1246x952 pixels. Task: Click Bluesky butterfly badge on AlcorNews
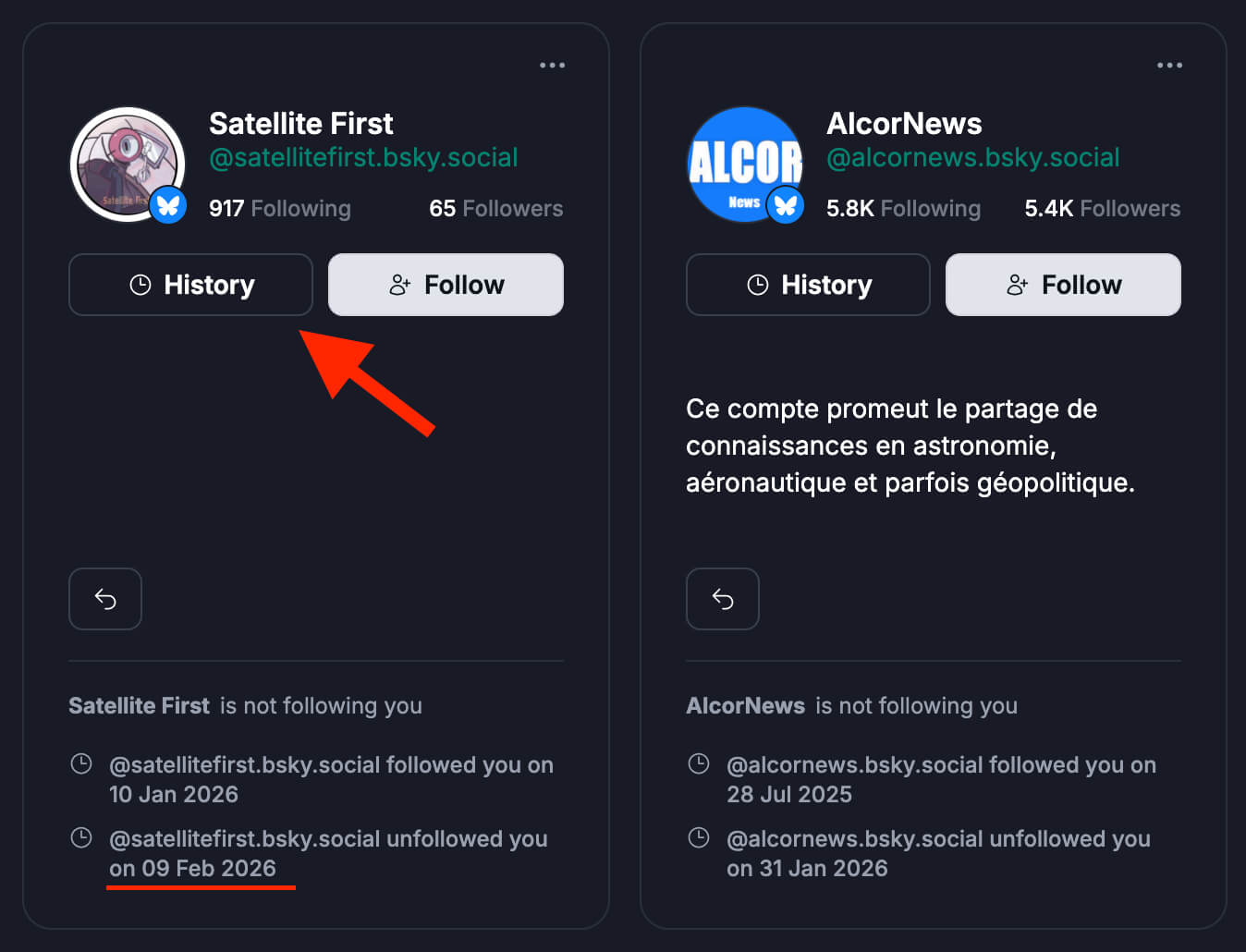[786, 205]
